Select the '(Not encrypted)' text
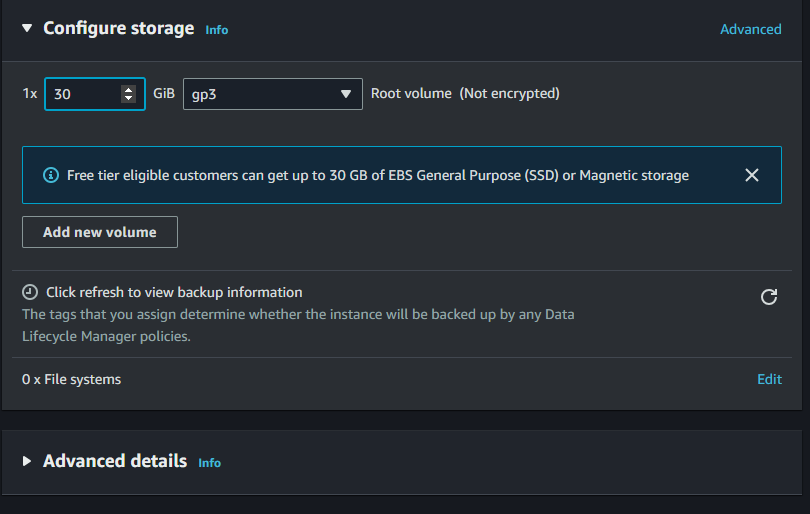This screenshot has height=514, width=810. [x=509, y=94]
